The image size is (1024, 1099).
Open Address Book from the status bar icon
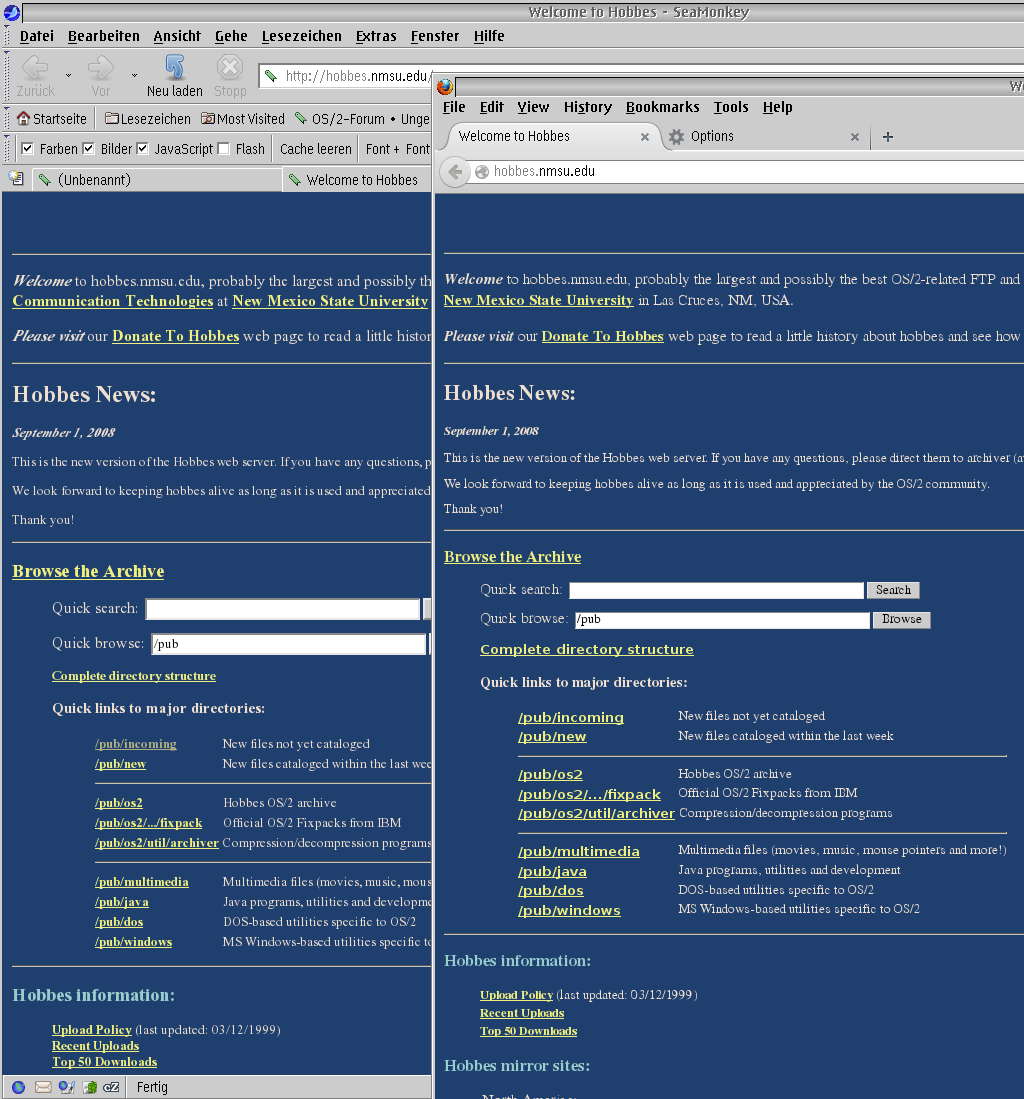(90, 1087)
